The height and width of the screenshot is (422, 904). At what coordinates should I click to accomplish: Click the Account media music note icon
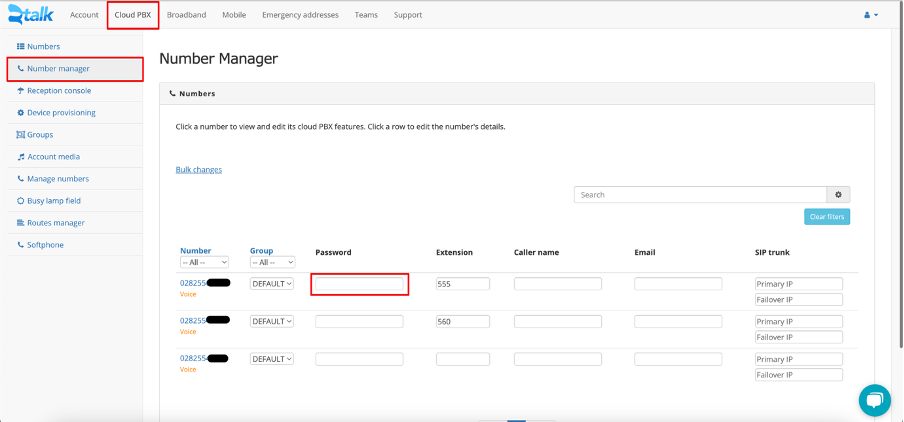[21, 157]
